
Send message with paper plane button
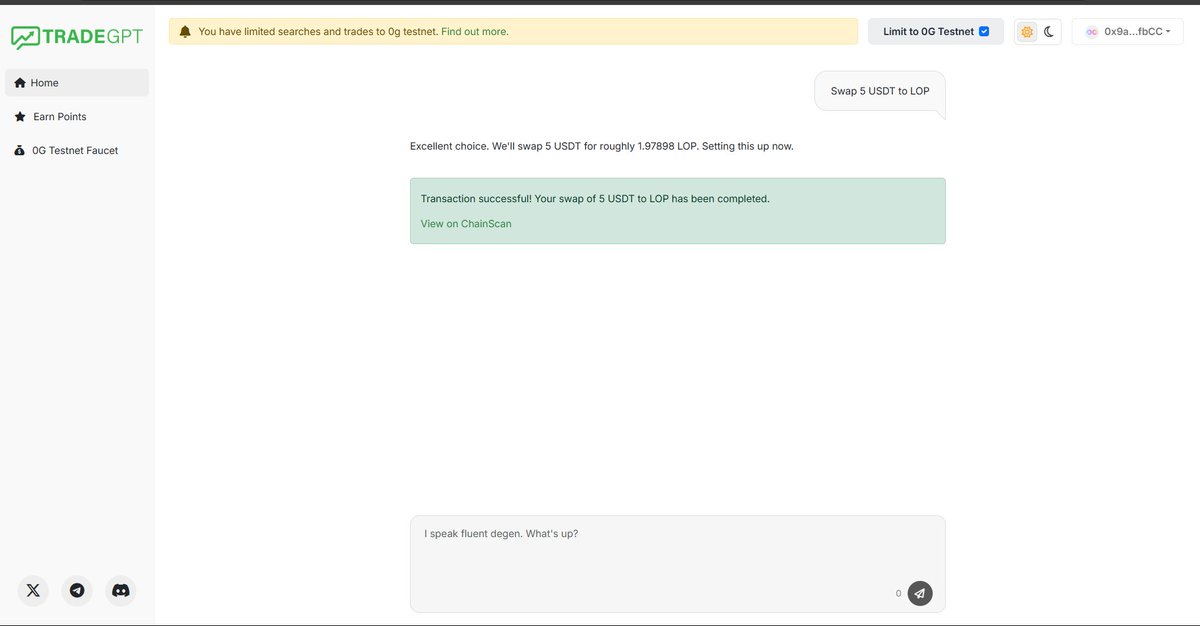pos(920,593)
